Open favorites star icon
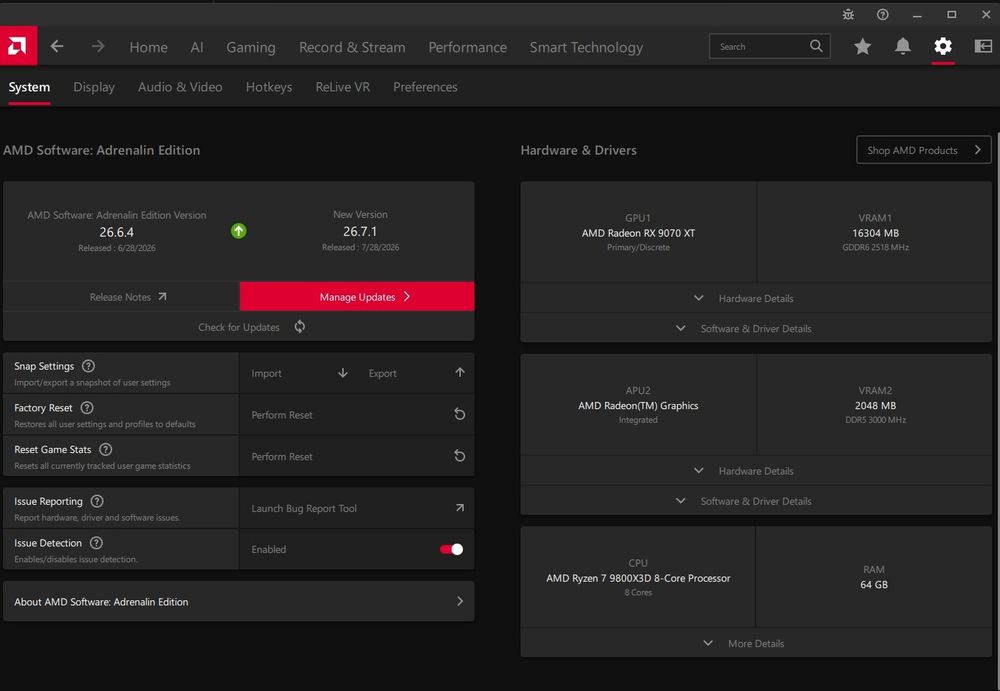This screenshot has height=691, width=1000. [x=862, y=46]
